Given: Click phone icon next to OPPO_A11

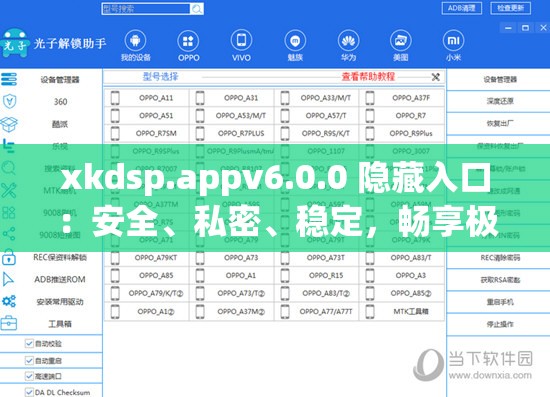Looking at the screenshot, I should pyautogui.click(x=115, y=98).
